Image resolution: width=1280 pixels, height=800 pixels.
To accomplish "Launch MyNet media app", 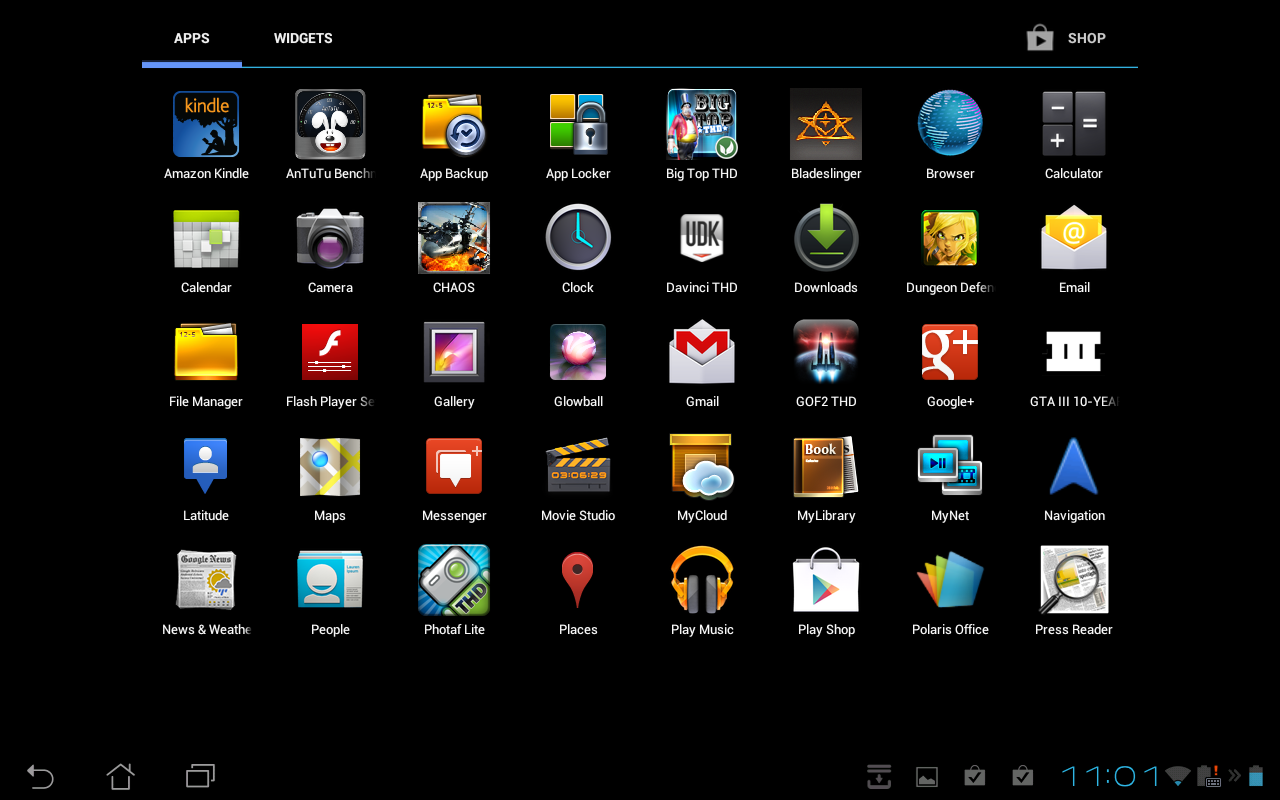I will click(950, 466).
